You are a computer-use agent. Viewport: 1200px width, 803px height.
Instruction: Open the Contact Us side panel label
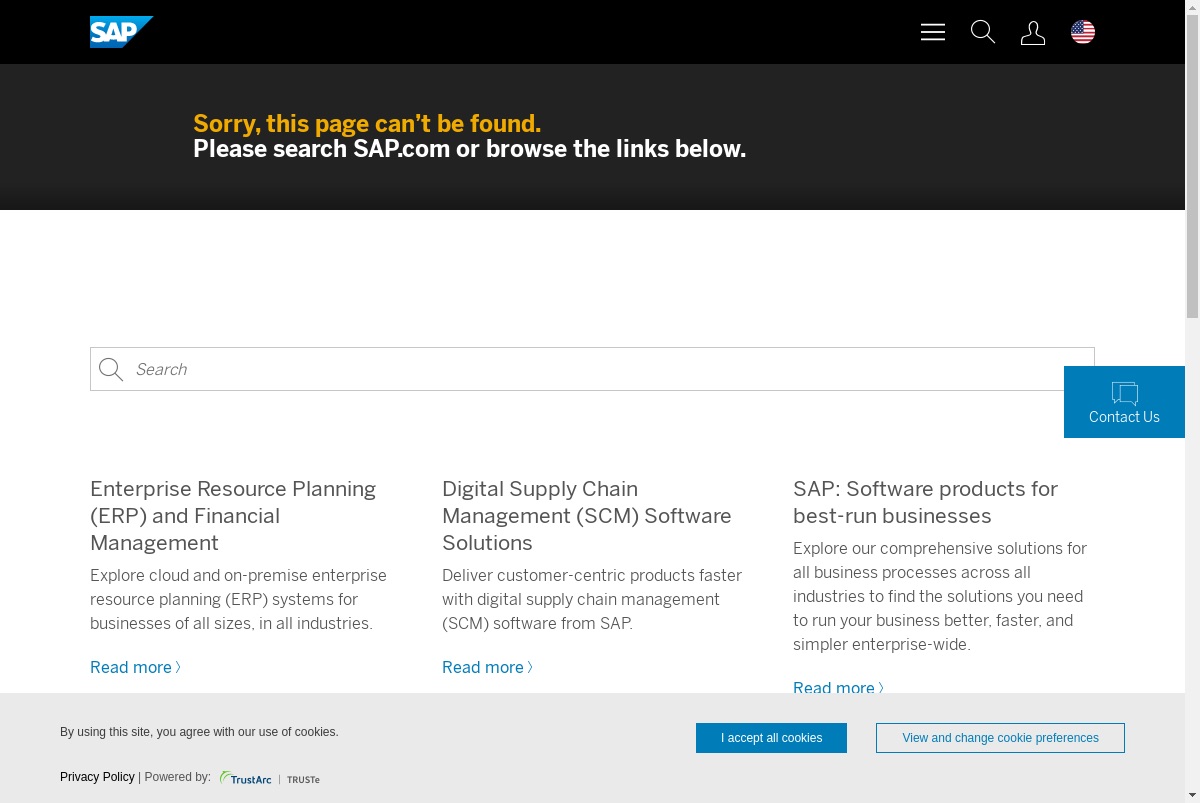pos(1124,417)
